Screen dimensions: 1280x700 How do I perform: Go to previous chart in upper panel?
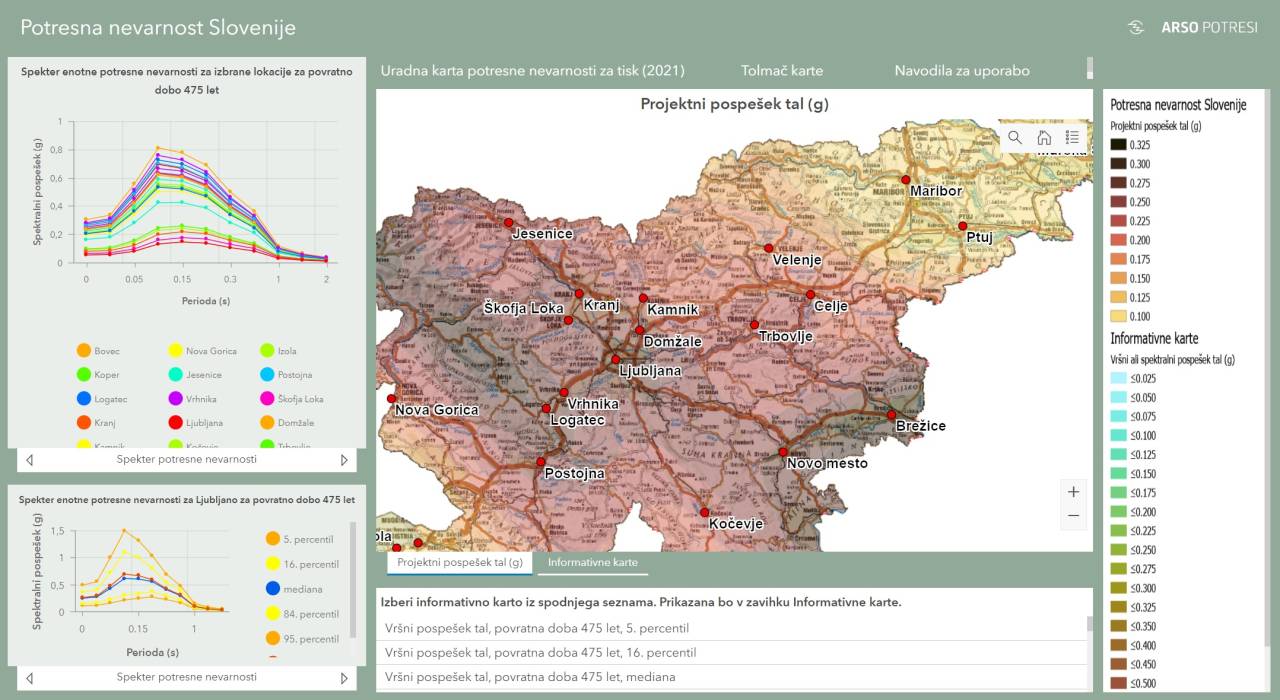[x=29, y=460]
